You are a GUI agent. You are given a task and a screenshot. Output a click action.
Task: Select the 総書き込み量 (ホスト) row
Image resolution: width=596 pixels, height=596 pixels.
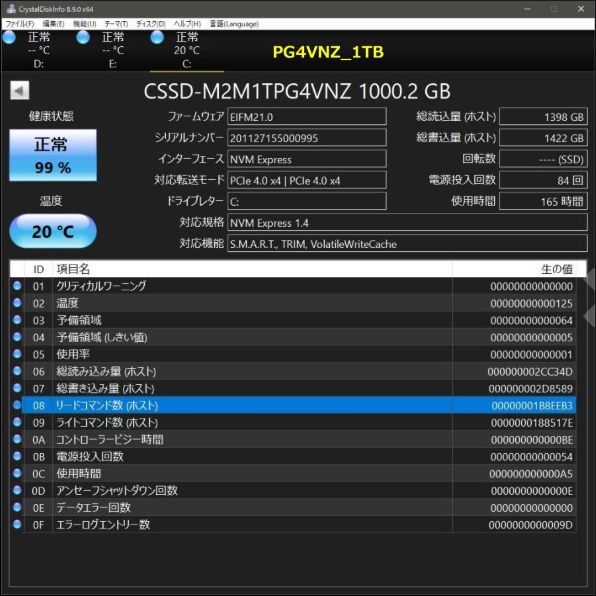(293, 388)
